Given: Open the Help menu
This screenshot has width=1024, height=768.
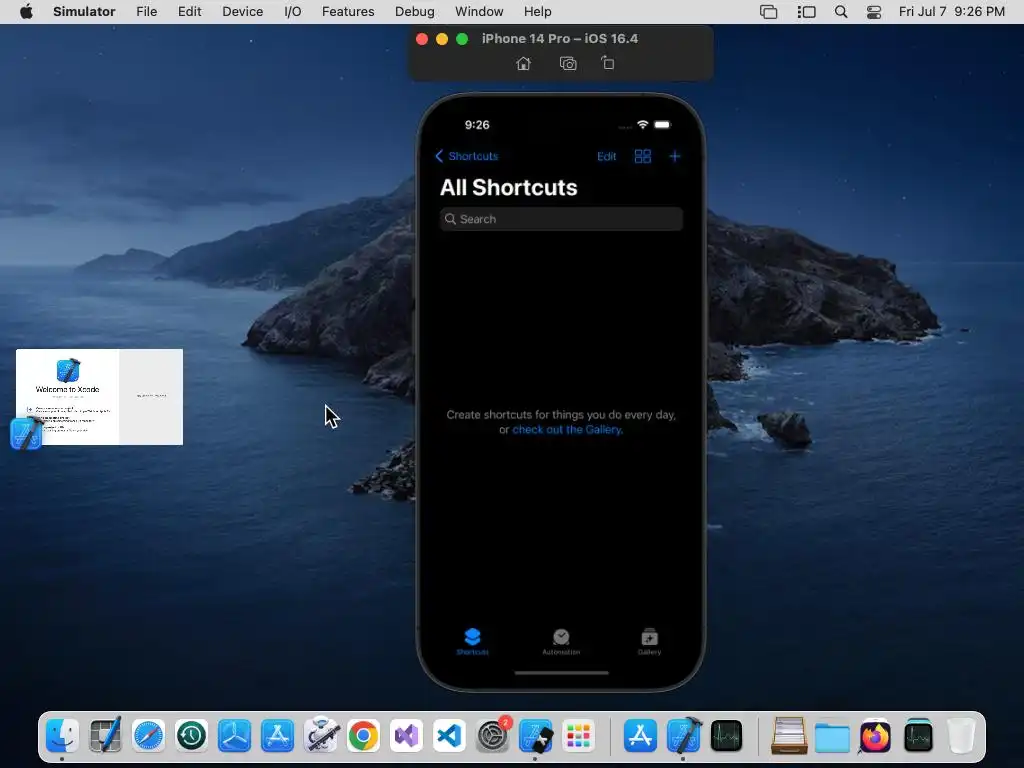Looking at the screenshot, I should click(x=537, y=12).
